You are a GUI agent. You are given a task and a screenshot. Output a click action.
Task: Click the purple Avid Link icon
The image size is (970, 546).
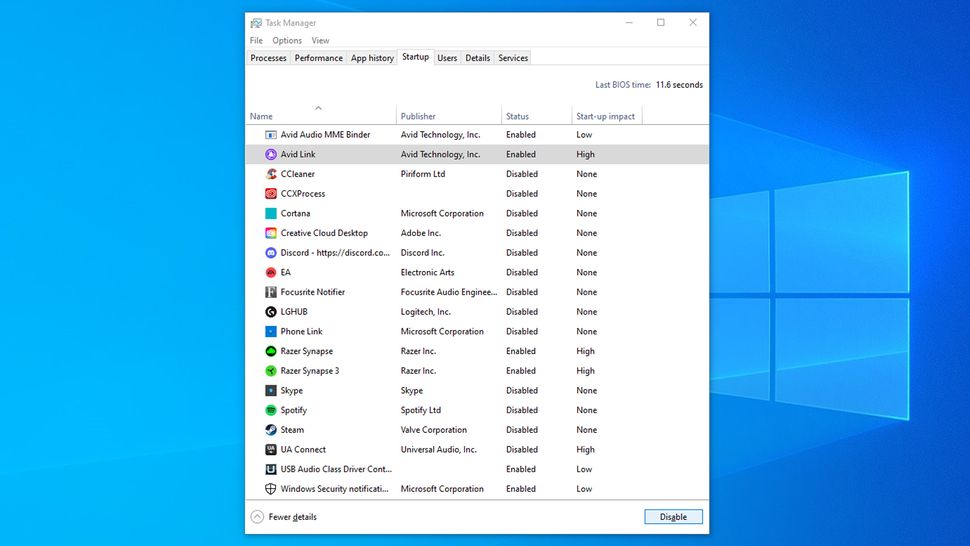(270, 154)
